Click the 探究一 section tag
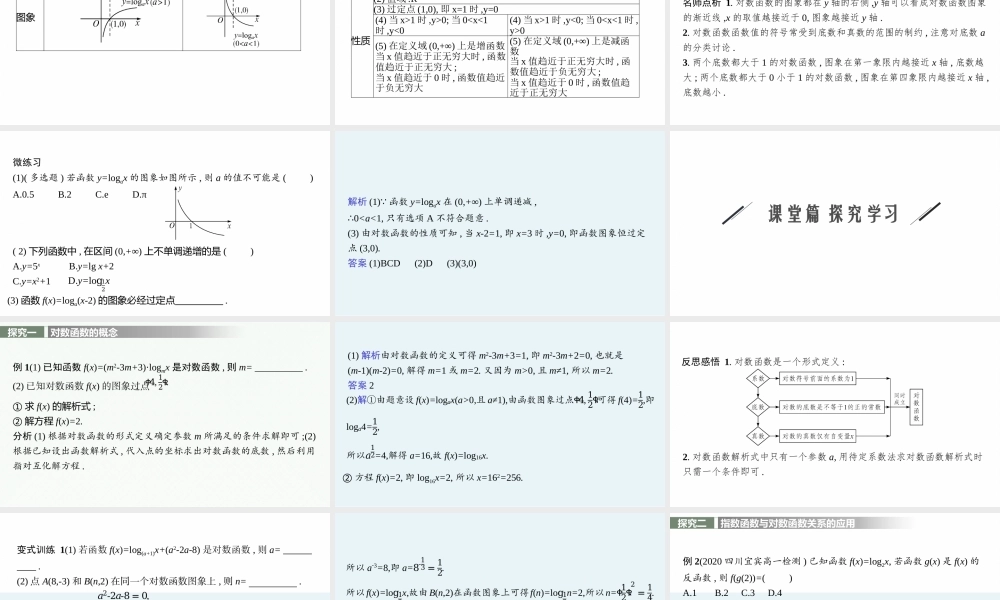This screenshot has width=1000, height=600. [22, 332]
